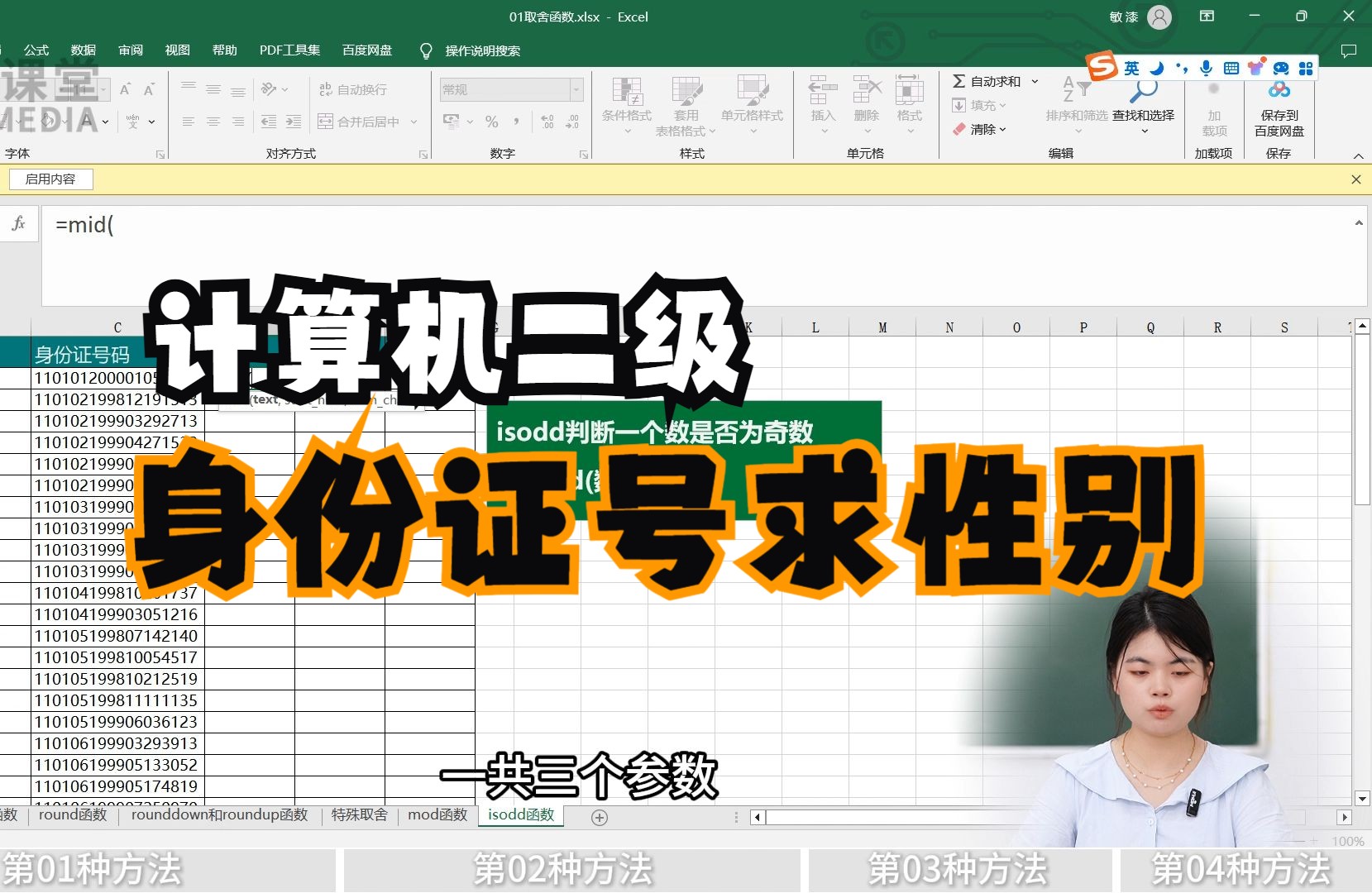Select the Merge and Center (合并后居中) icon
This screenshot has width=1372, height=893.
[325, 122]
